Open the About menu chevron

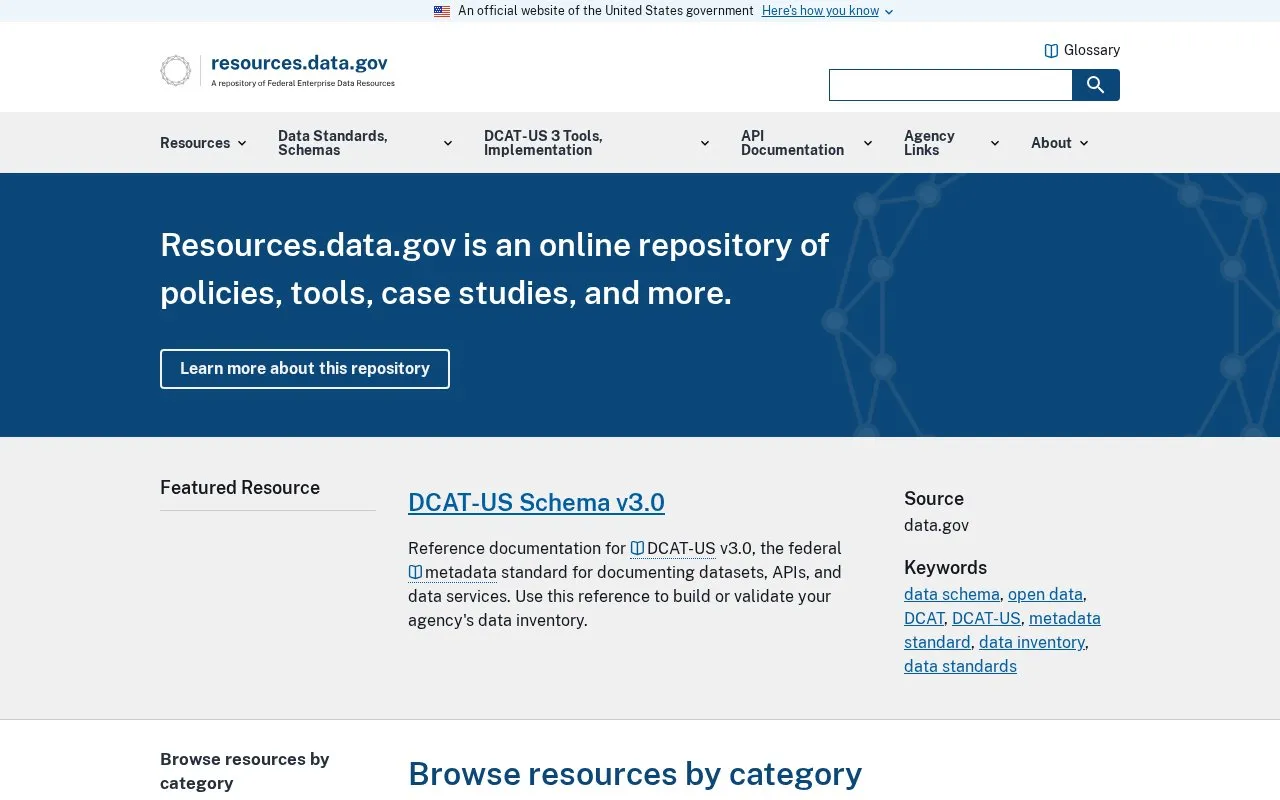pyautogui.click(x=1083, y=143)
